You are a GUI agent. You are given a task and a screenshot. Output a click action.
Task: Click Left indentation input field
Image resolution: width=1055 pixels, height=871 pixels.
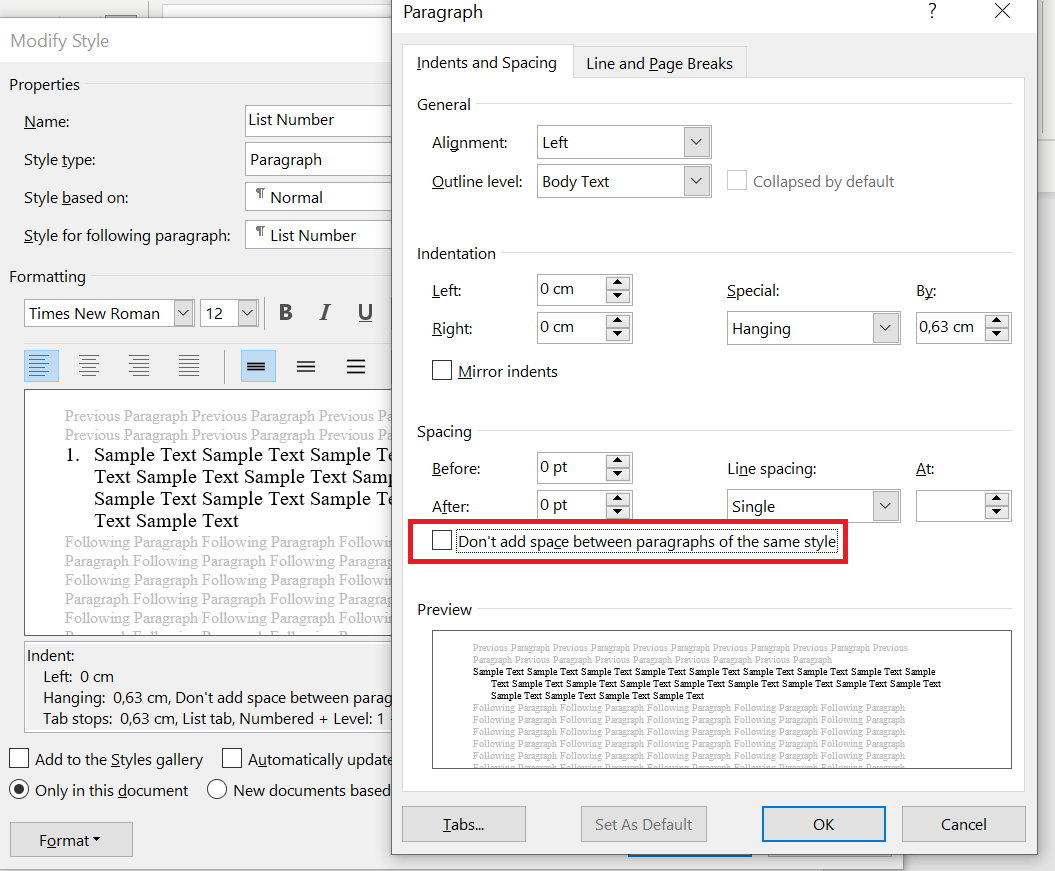pyautogui.click(x=571, y=290)
